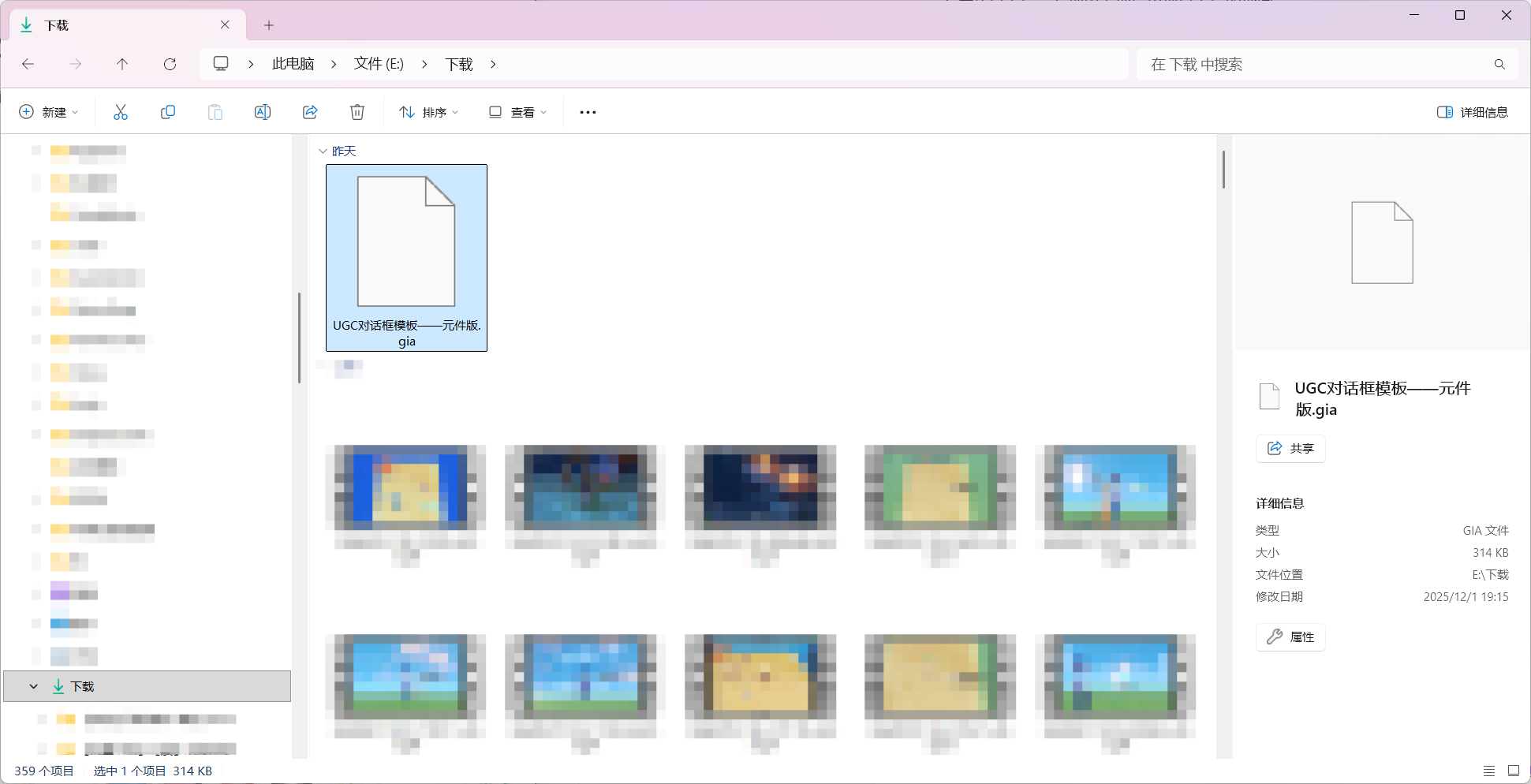Collapse the 下载 folder in sidebar tree
The width and height of the screenshot is (1531, 784).
(x=33, y=686)
